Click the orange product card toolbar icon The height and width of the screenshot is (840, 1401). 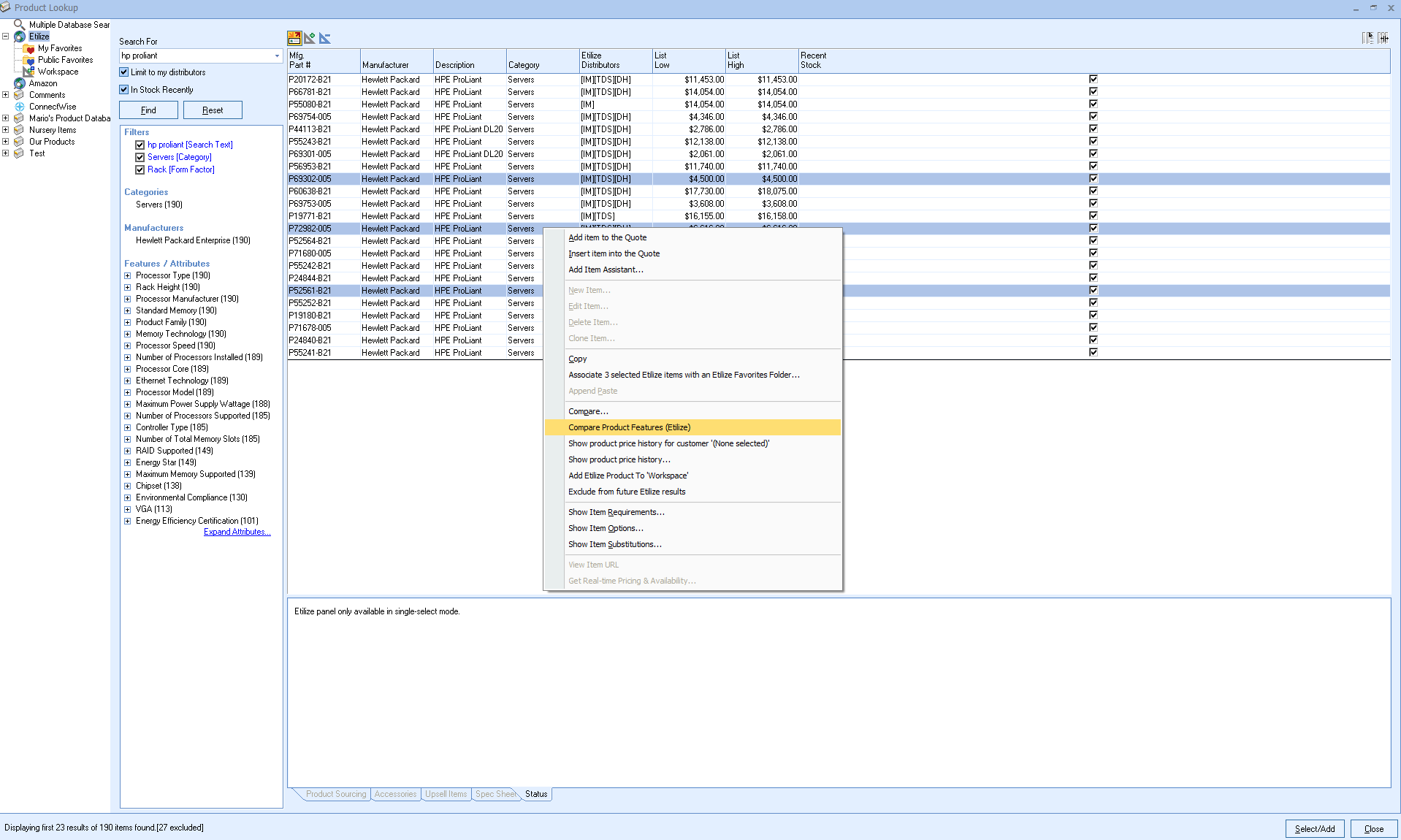click(x=294, y=38)
